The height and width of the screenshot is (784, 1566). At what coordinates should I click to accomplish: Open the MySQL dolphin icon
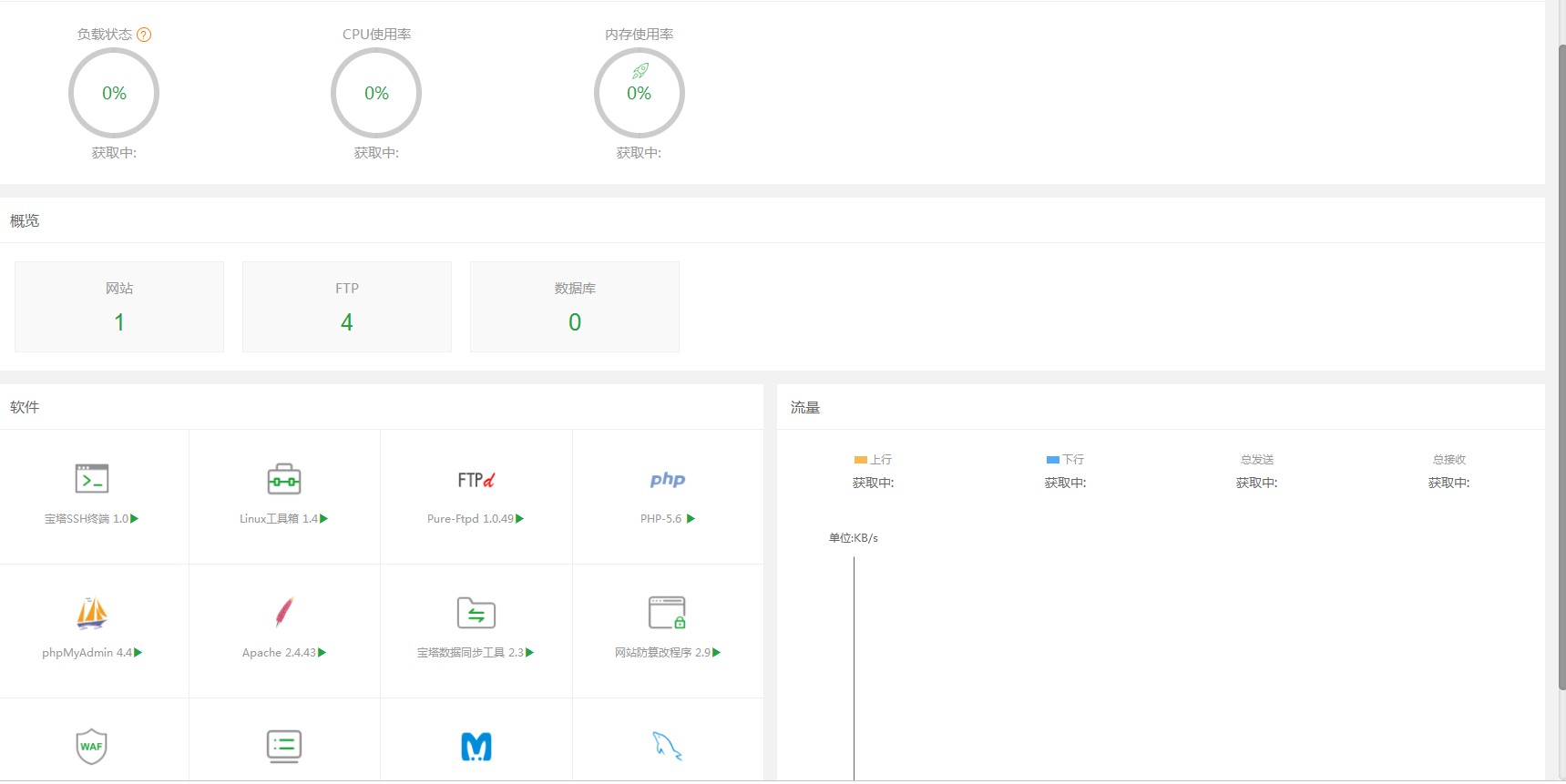coord(668,747)
